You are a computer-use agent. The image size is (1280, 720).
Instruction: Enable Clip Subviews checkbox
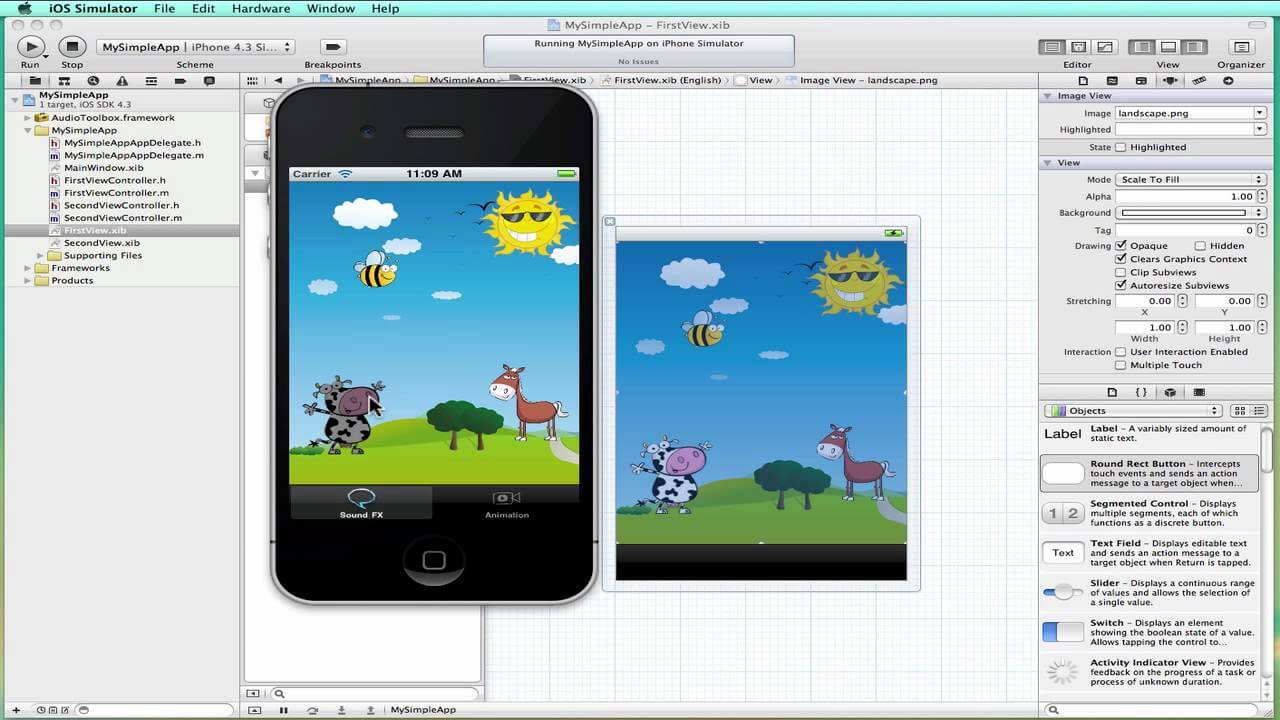tap(1120, 272)
